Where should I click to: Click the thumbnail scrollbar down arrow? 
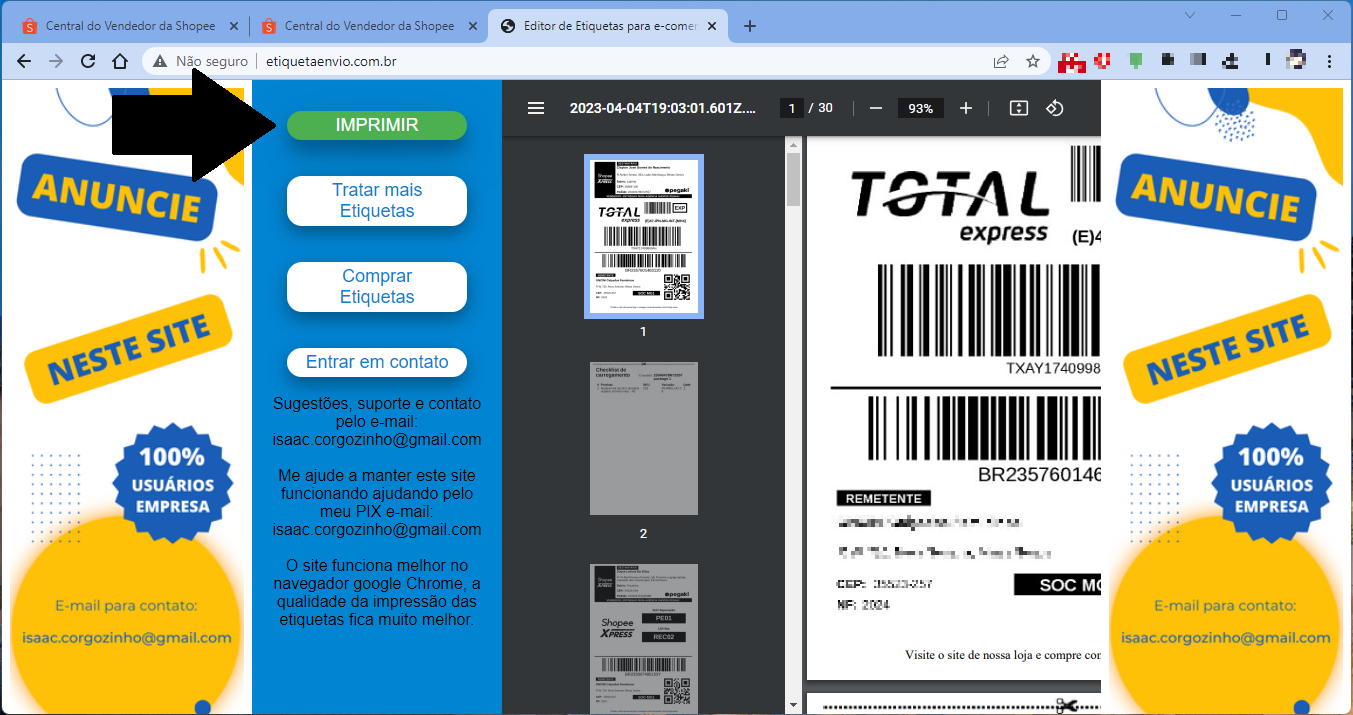point(794,705)
